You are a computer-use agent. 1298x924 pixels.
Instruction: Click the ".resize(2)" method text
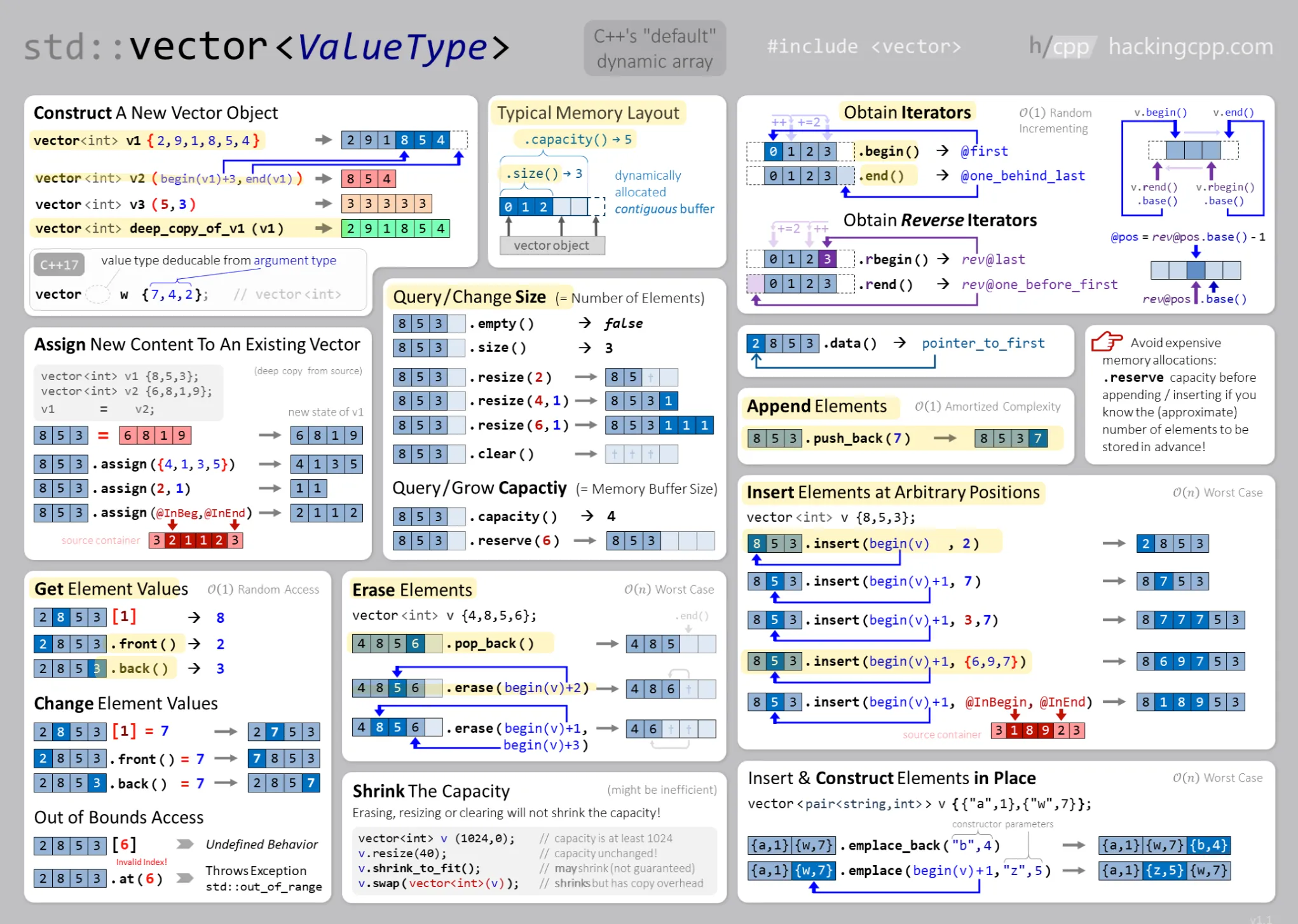(510, 377)
